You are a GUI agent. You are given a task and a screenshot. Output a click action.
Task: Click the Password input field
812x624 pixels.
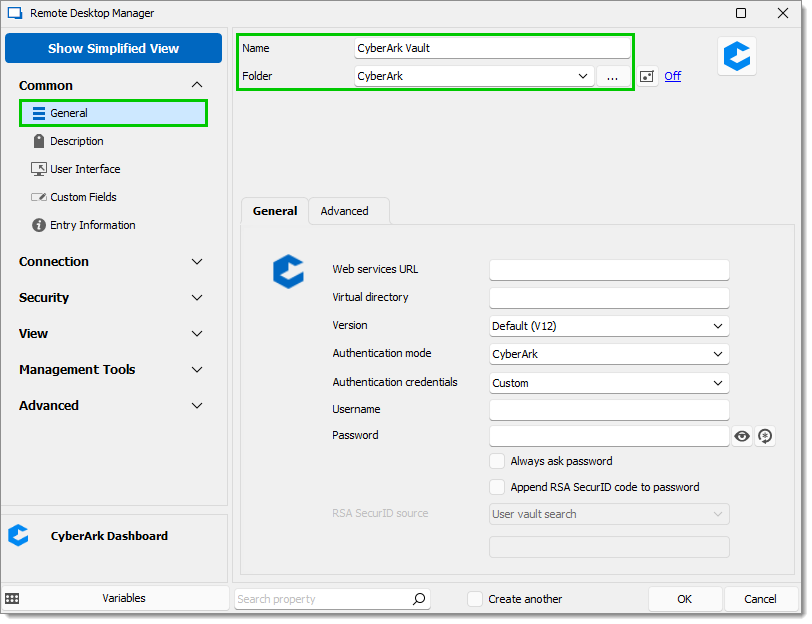click(x=609, y=436)
